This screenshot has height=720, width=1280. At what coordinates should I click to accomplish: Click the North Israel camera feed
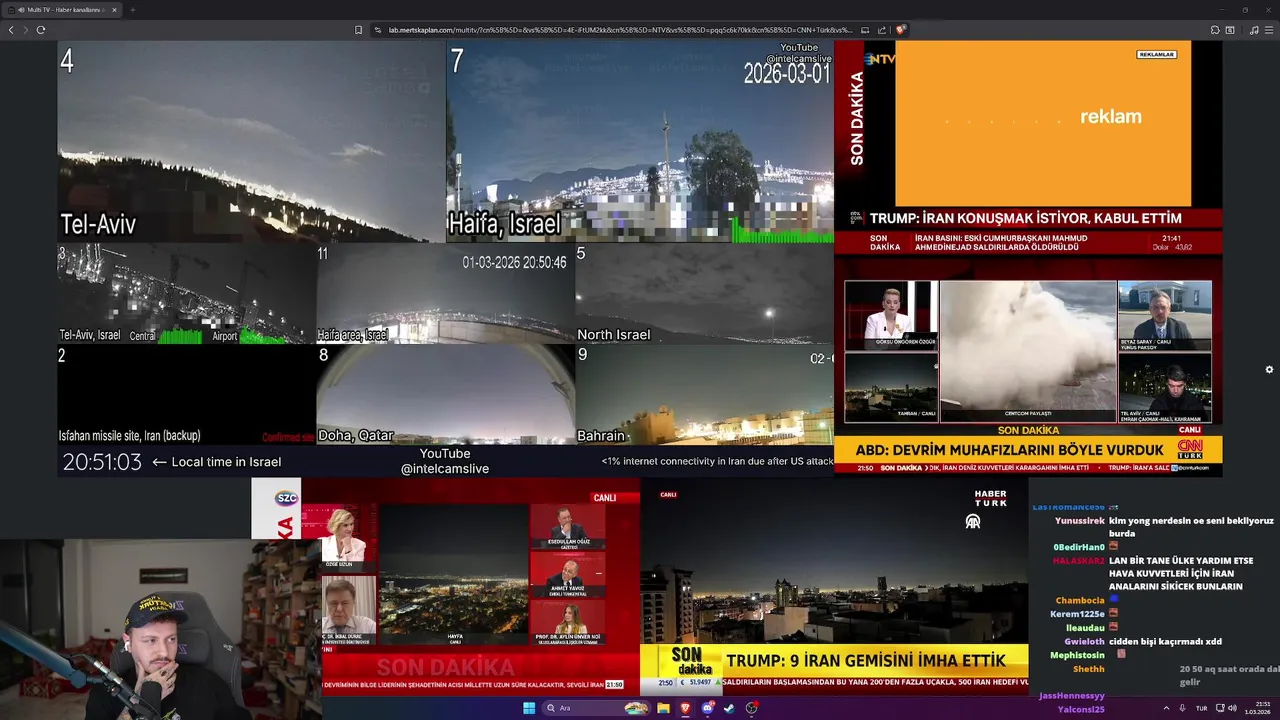704,294
